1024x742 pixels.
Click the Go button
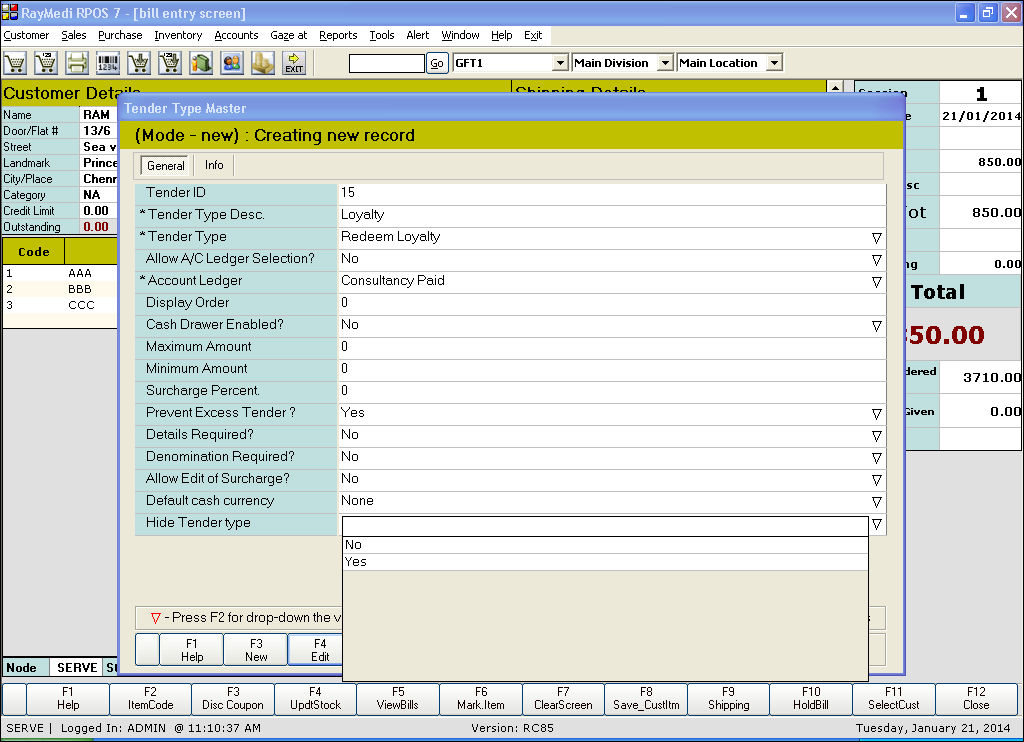tap(437, 63)
